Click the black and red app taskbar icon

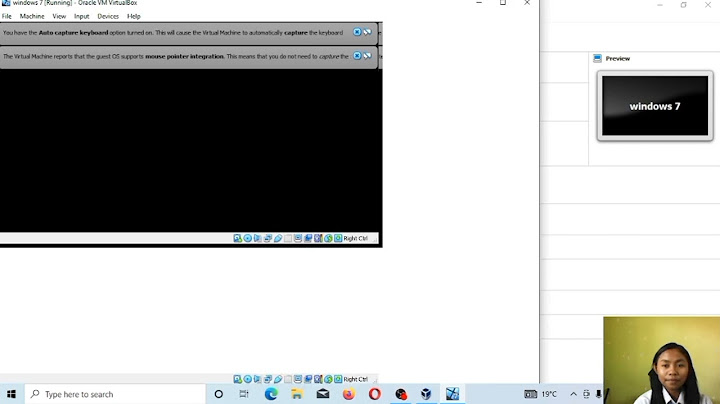point(401,394)
